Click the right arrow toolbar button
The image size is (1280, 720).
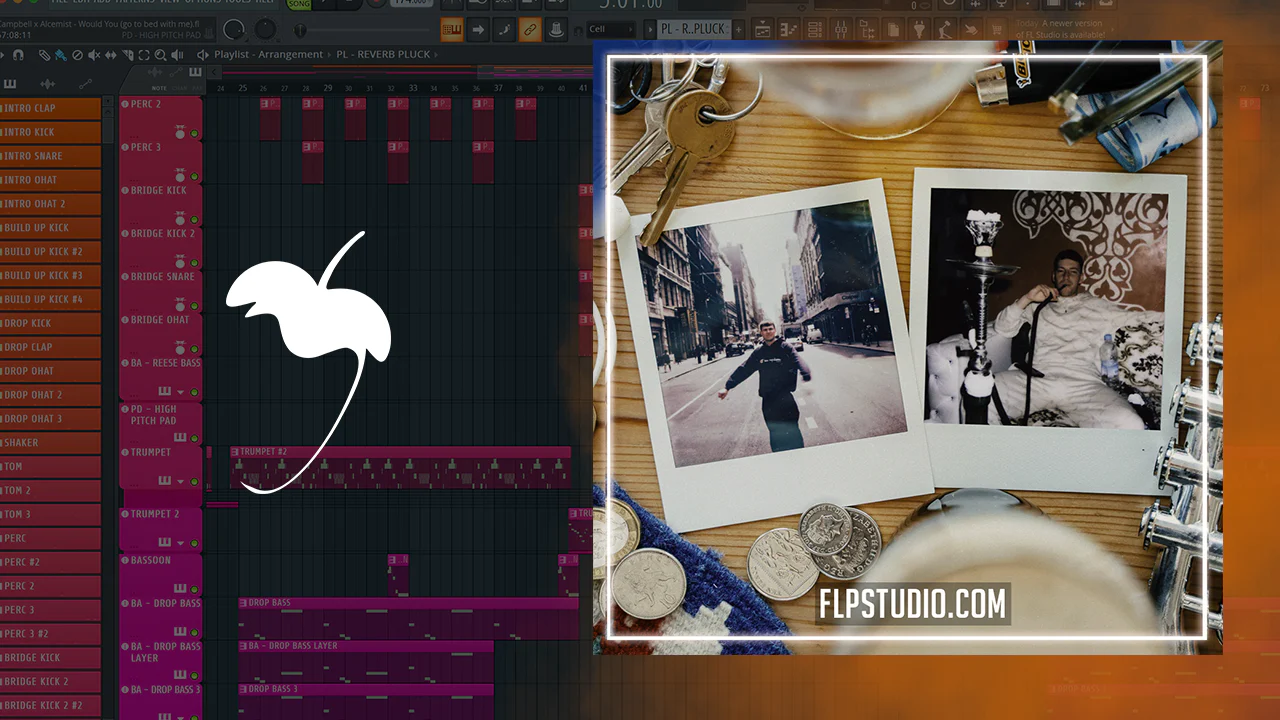pyautogui.click(x=478, y=30)
